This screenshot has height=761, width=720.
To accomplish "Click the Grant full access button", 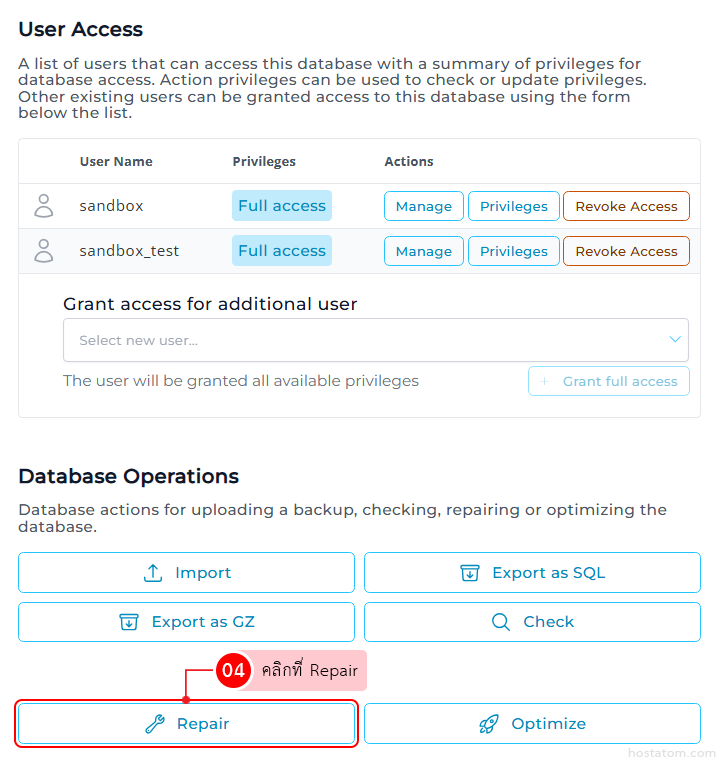I will tap(608, 381).
